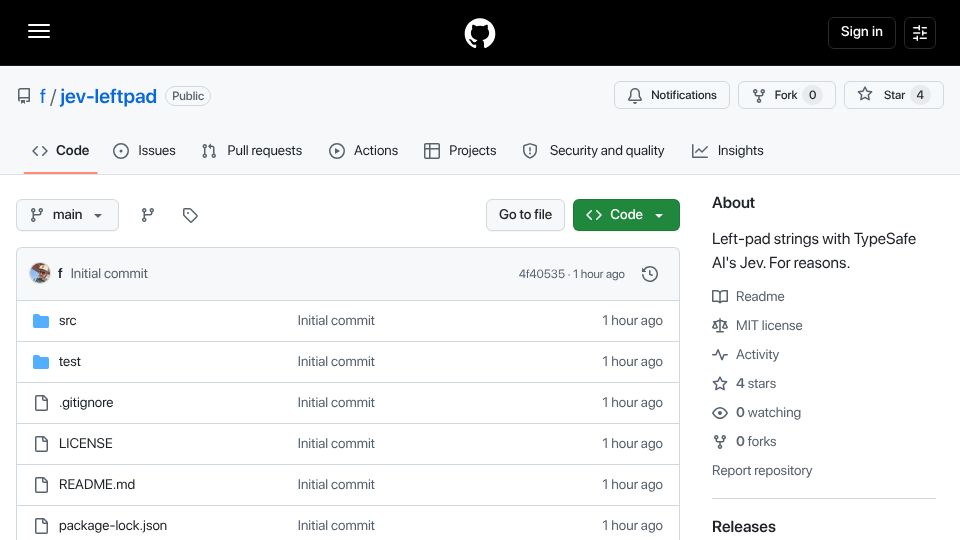View tags via the tag icon
The image size is (960, 540).
click(190, 215)
